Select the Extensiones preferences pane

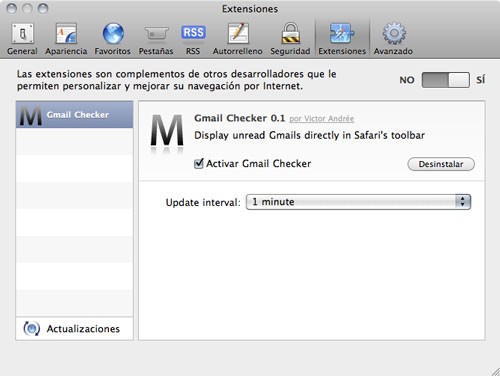342,39
